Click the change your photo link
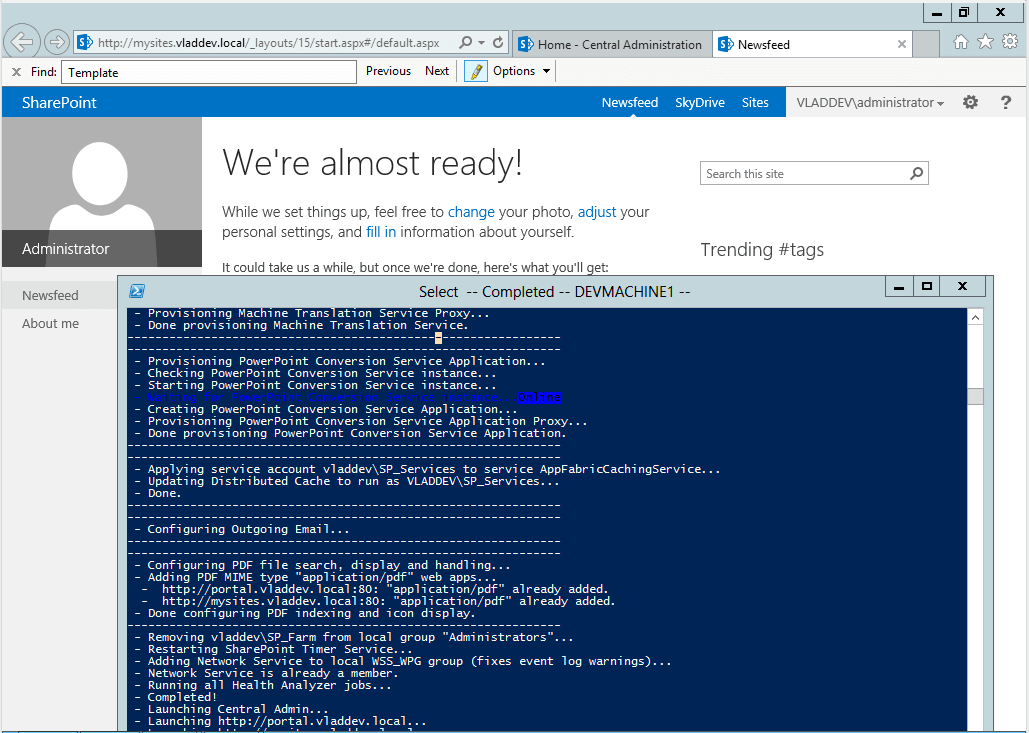Viewport: 1029px width, 733px height. pos(471,212)
